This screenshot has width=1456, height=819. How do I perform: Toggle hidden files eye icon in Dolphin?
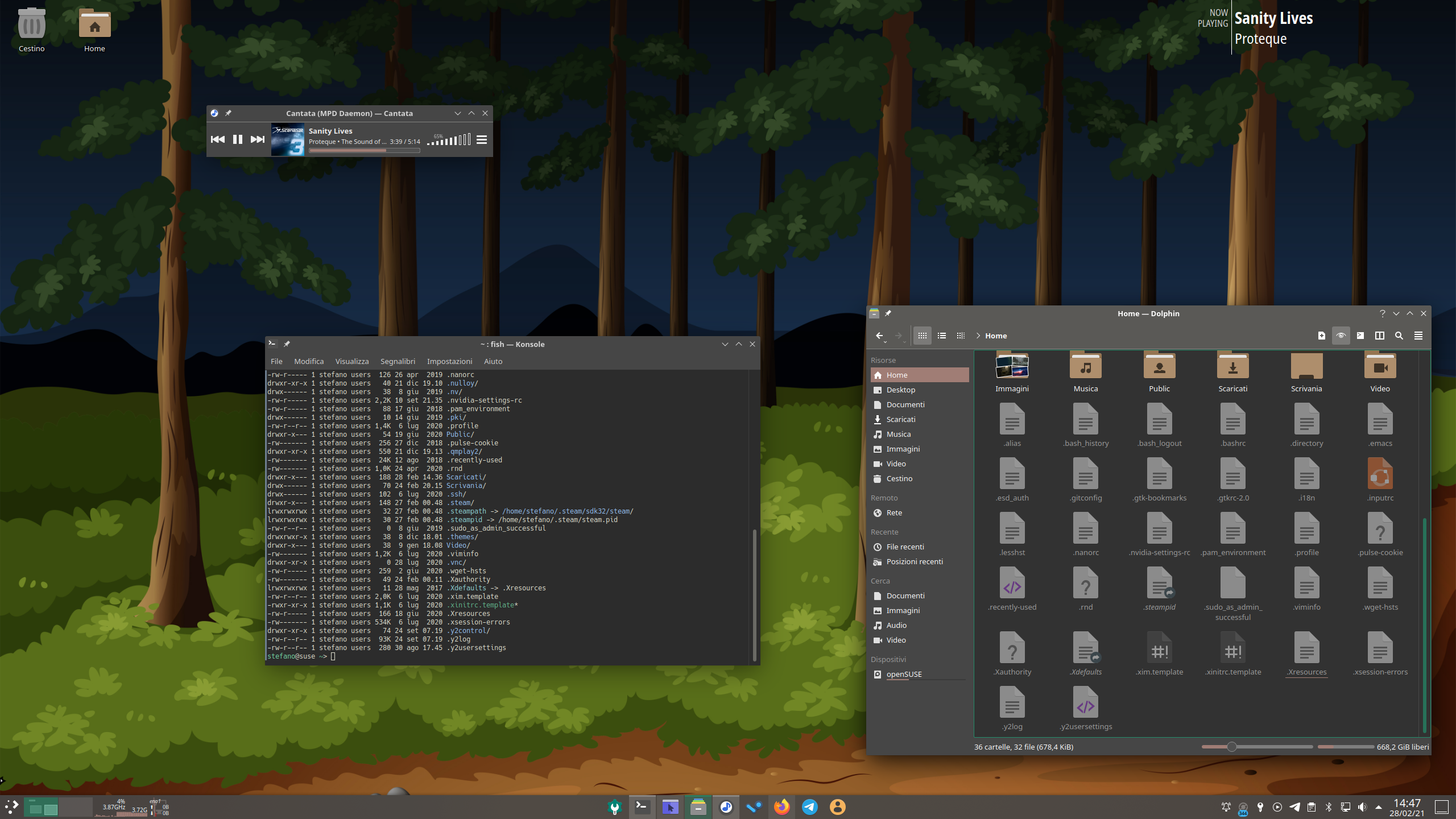tap(1341, 336)
